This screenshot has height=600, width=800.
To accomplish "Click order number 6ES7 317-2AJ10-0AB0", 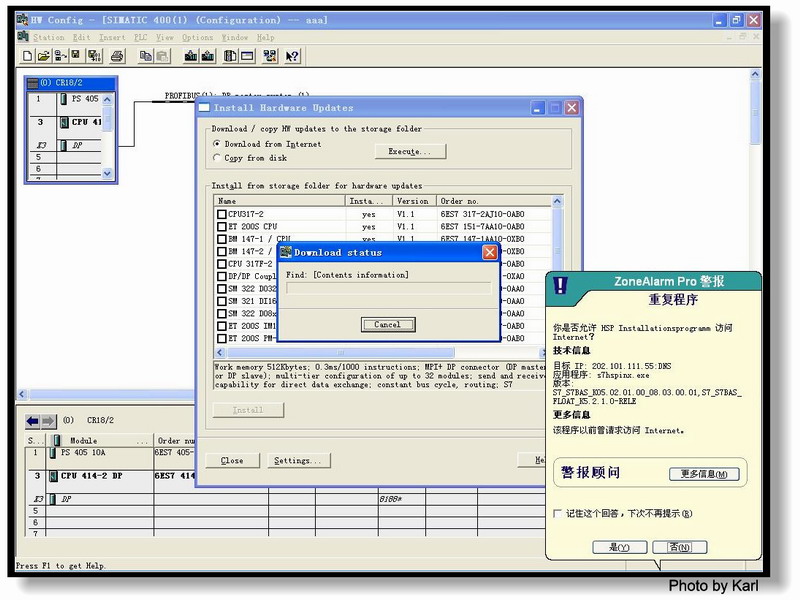I will coord(483,214).
